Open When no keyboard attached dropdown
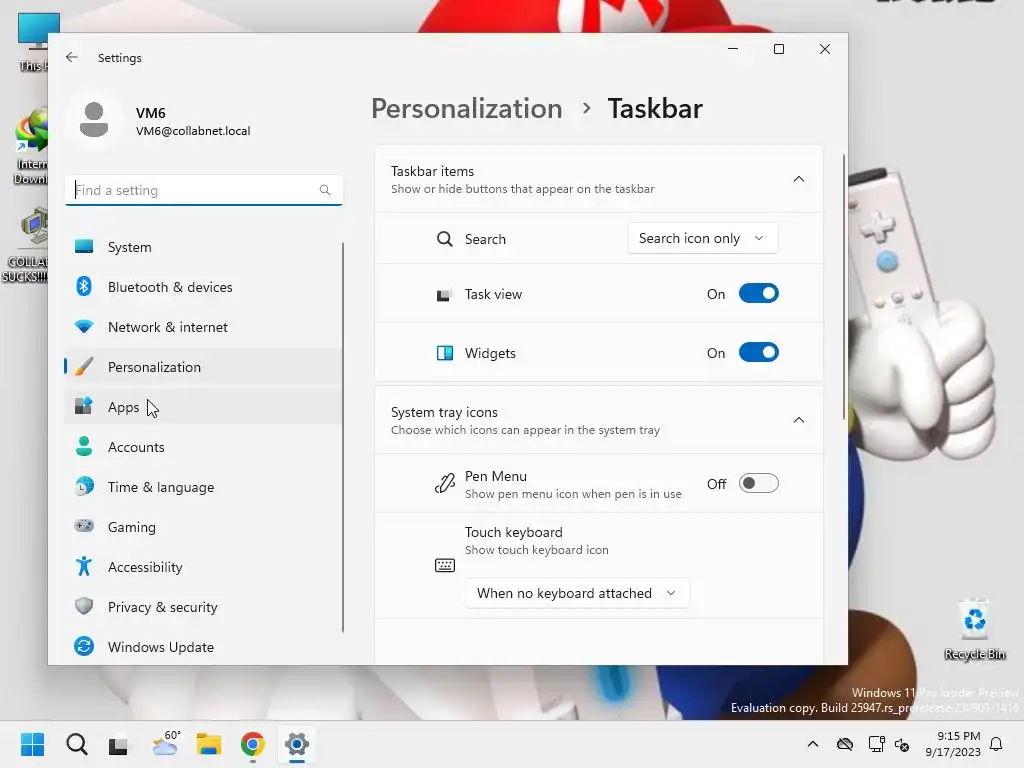The height and width of the screenshot is (768, 1024). 577,593
